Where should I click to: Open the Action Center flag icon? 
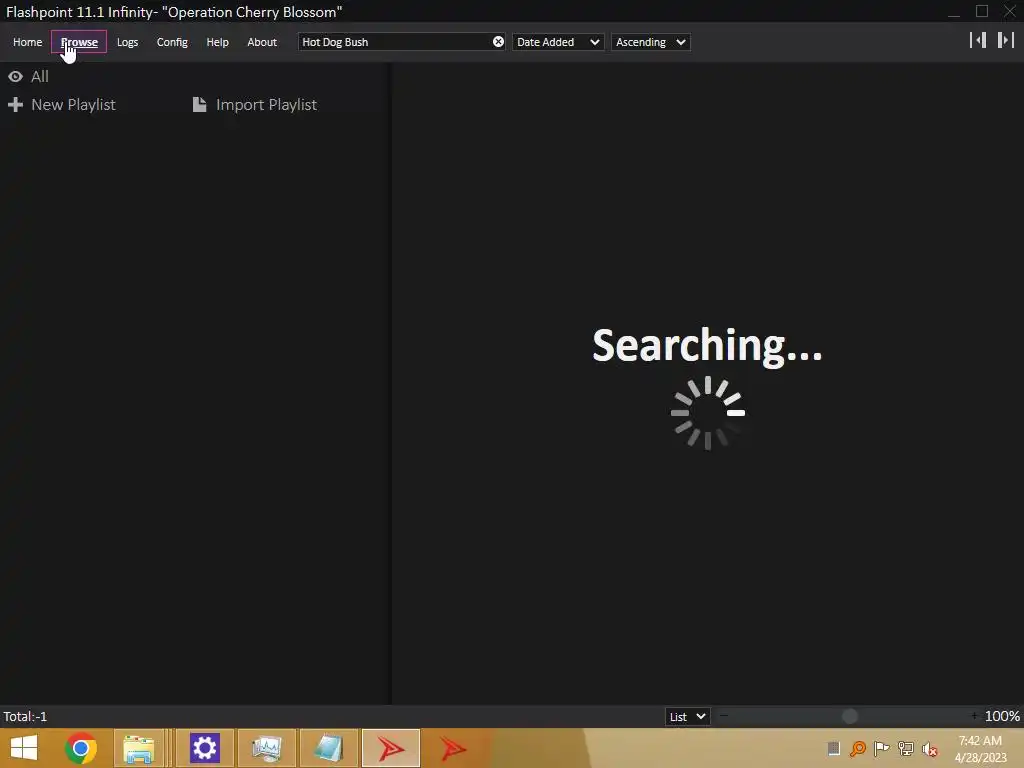tap(882, 748)
